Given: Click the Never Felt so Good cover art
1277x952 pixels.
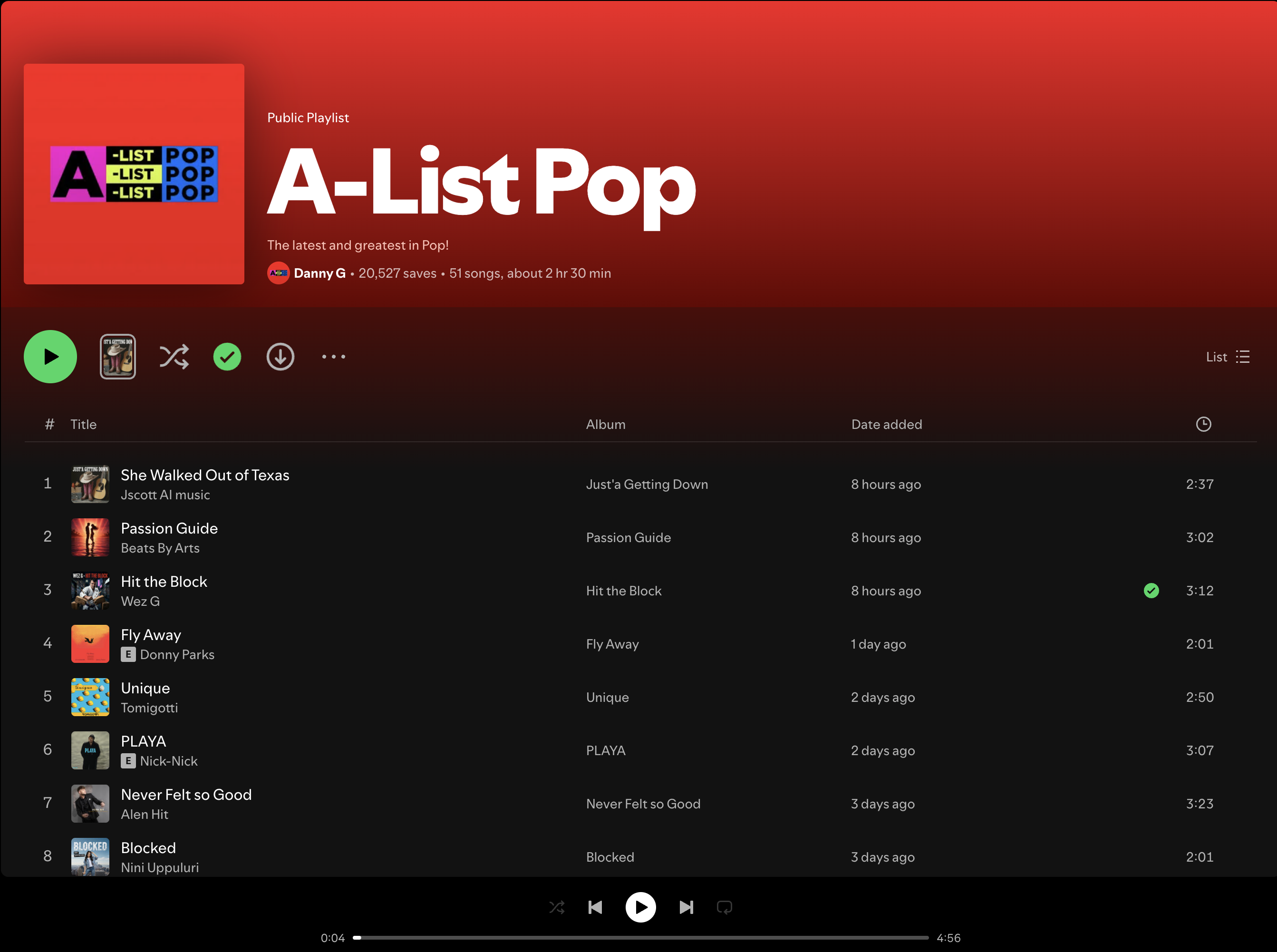Looking at the screenshot, I should click(90, 803).
